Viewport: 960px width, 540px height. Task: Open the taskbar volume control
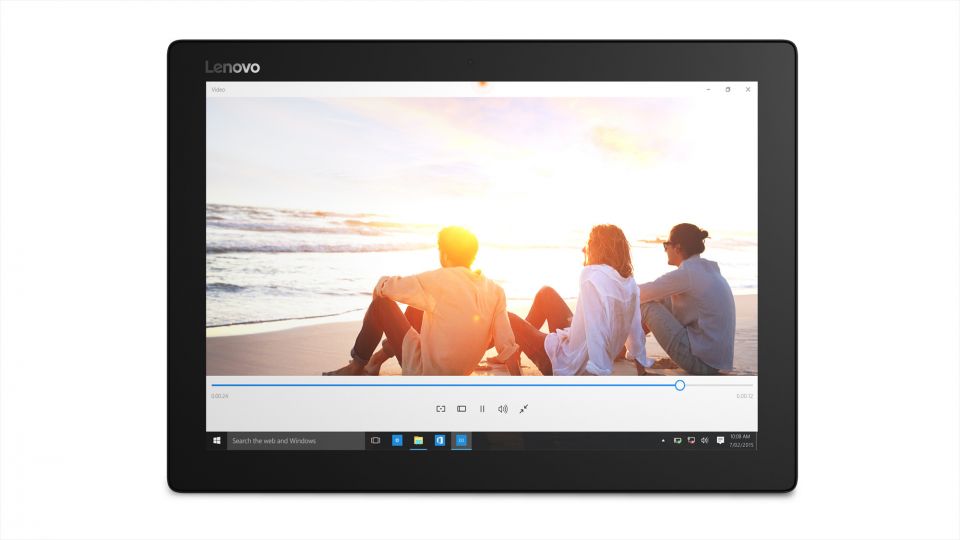coord(705,440)
